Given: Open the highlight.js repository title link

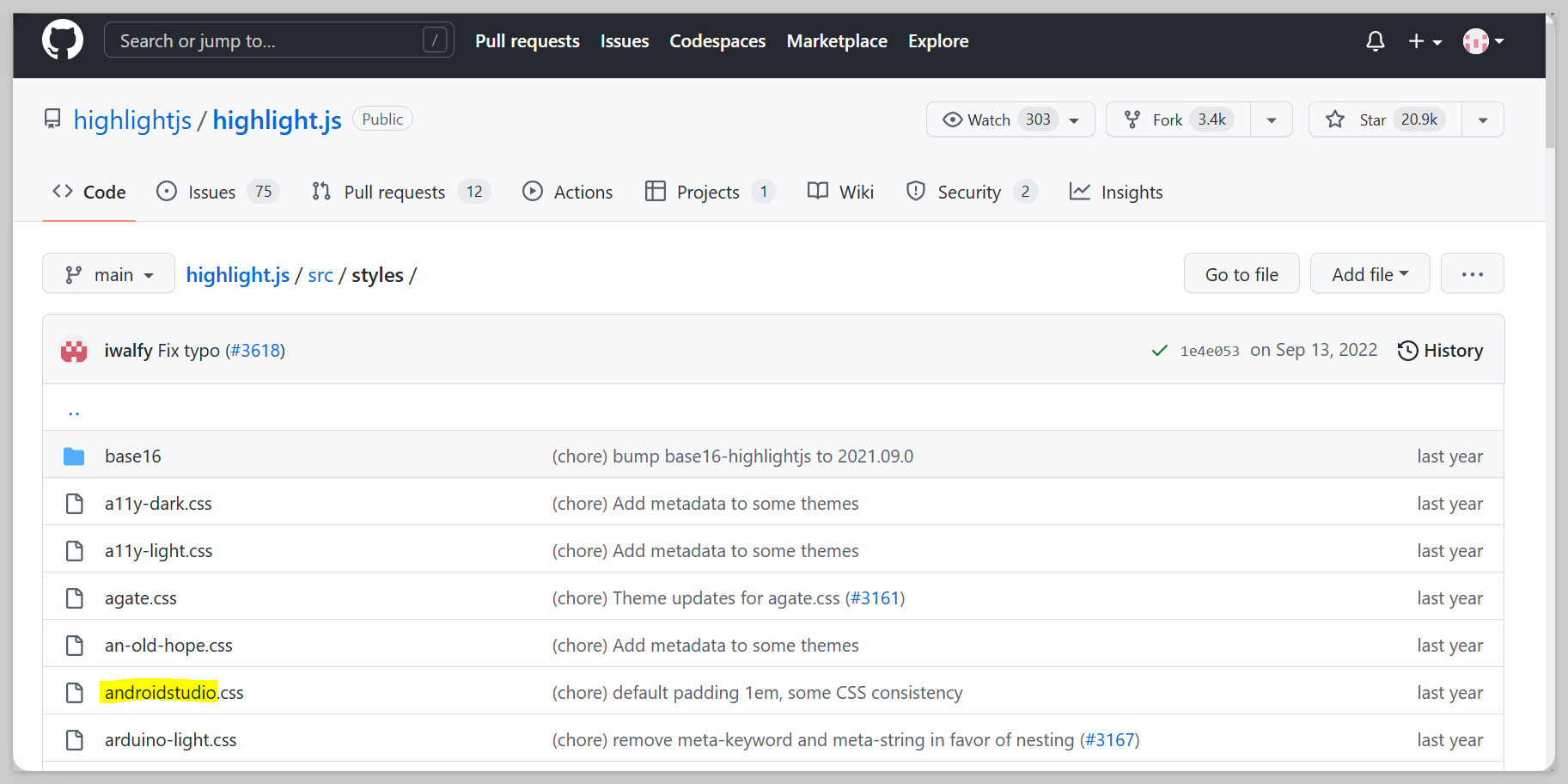Looking at the screenshot, I should tap(277, 119).
